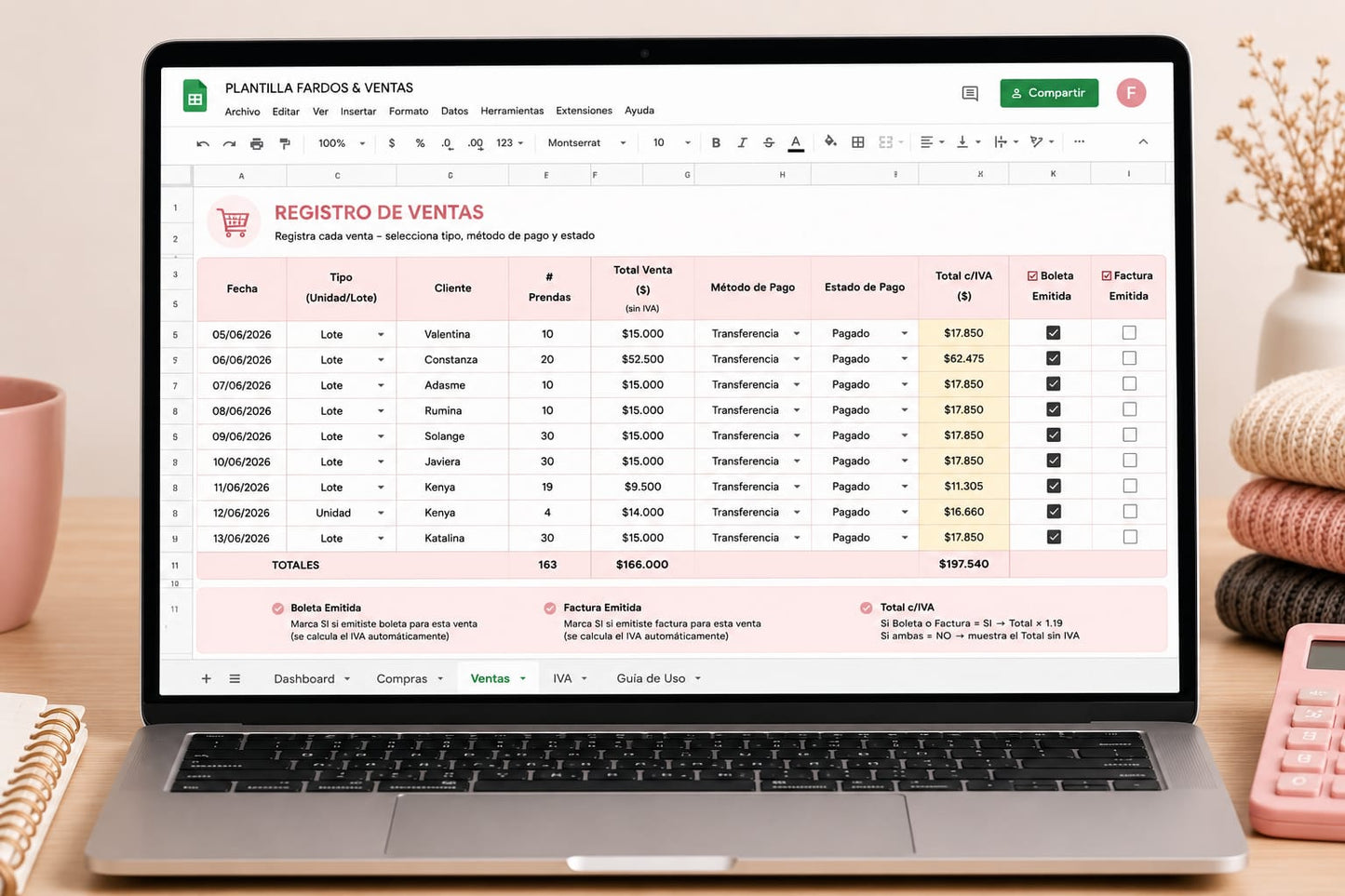The image size is (1345, 896).
Task: Open the Ventas tab dropdown arrow
Action: [523, 678]
